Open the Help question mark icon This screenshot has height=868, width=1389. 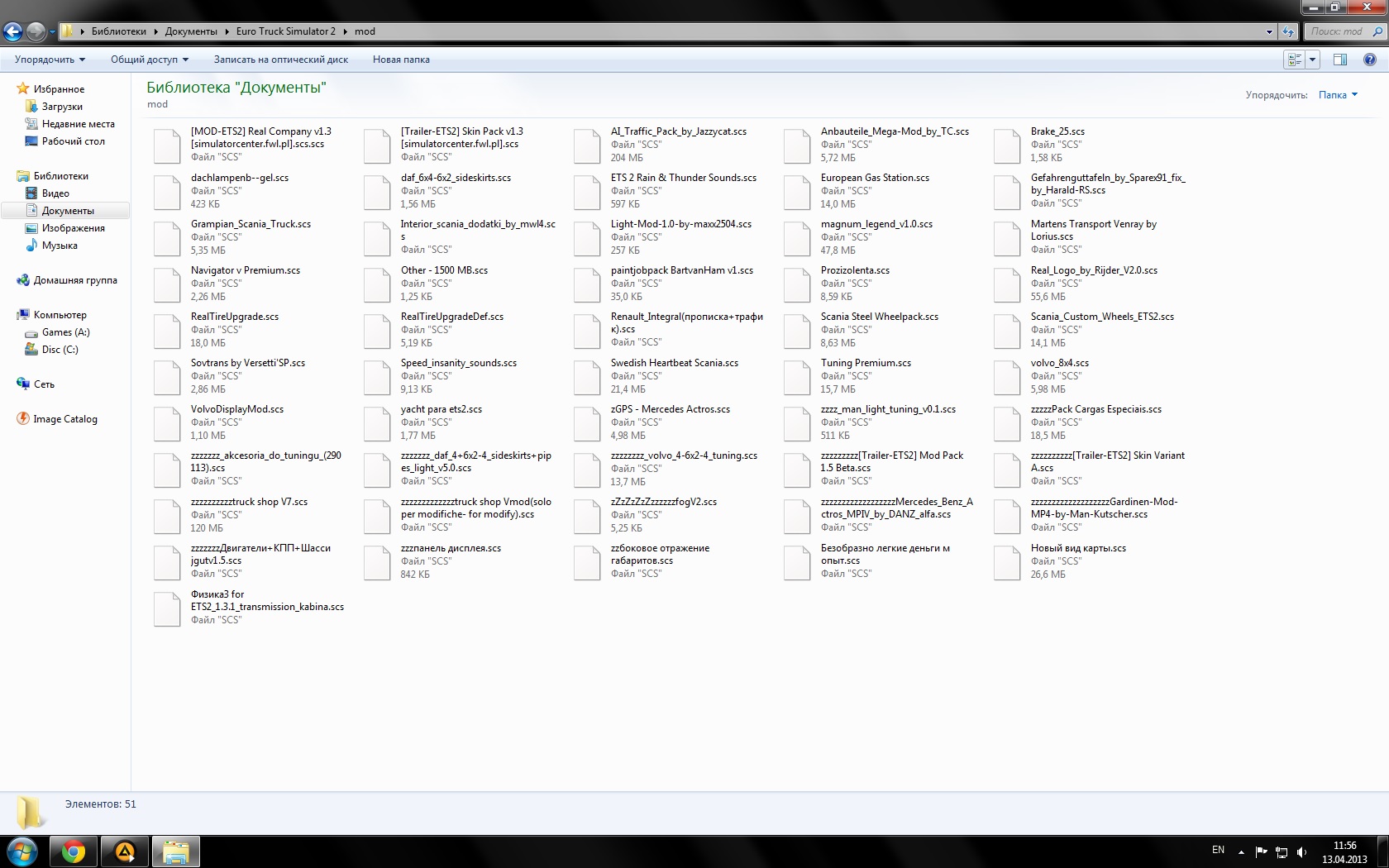pyautogui.click(x=1369, y=60)
